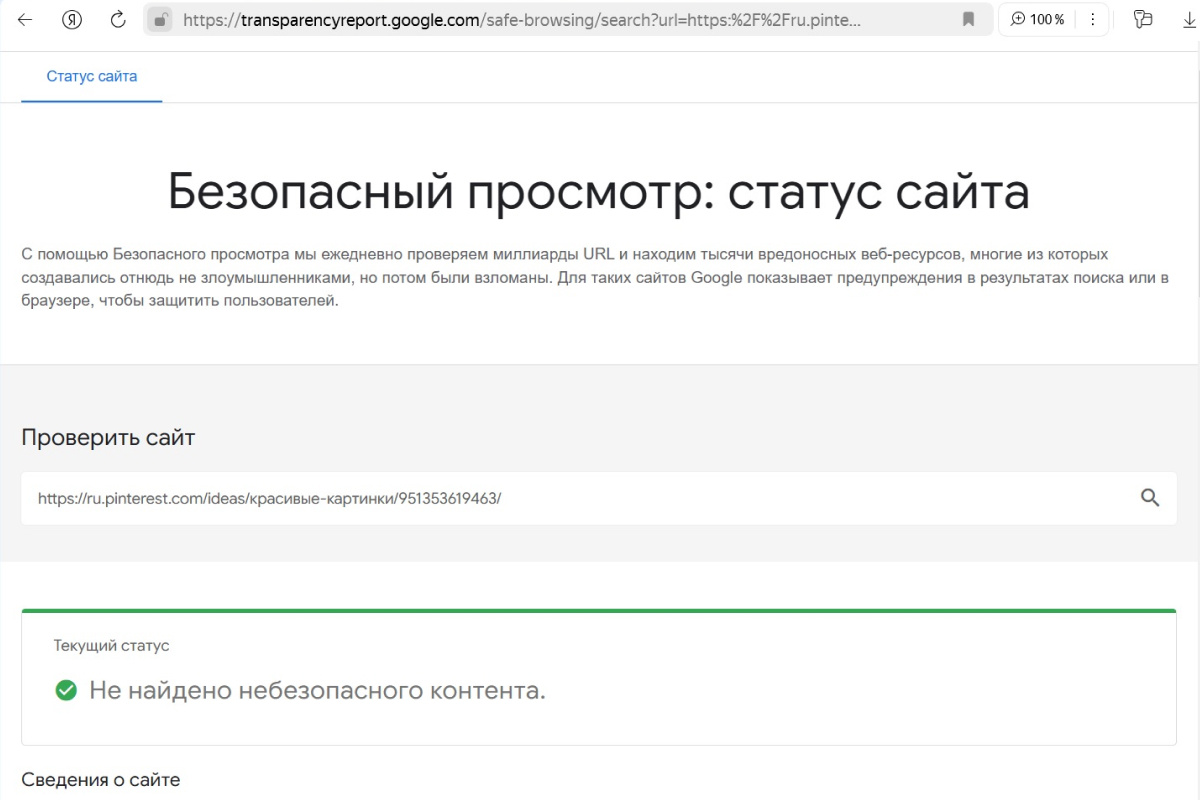Switch to the Статус сайта tab

tap(91, 76)
